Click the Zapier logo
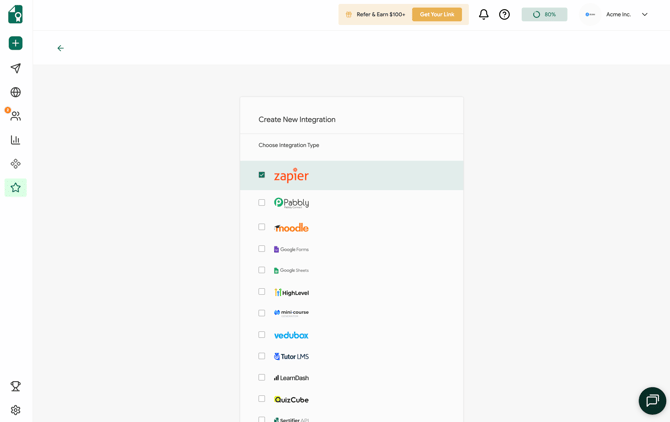Viewport: 670px width, 422px height. tap(291, 175)
